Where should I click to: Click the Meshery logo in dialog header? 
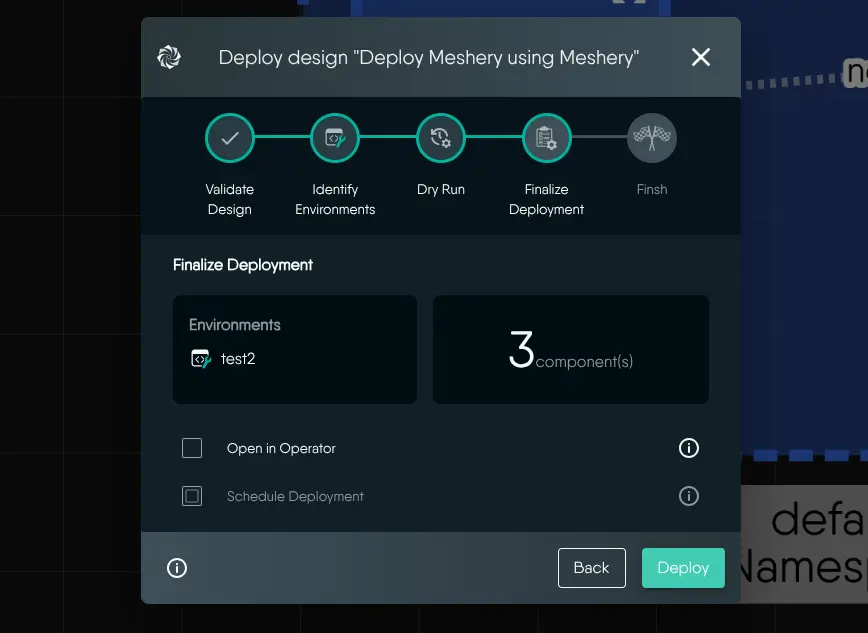[169, 57]
